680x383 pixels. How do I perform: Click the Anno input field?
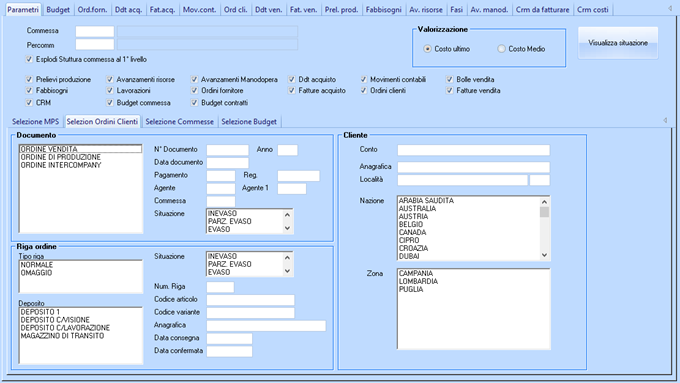pos(288,150)
